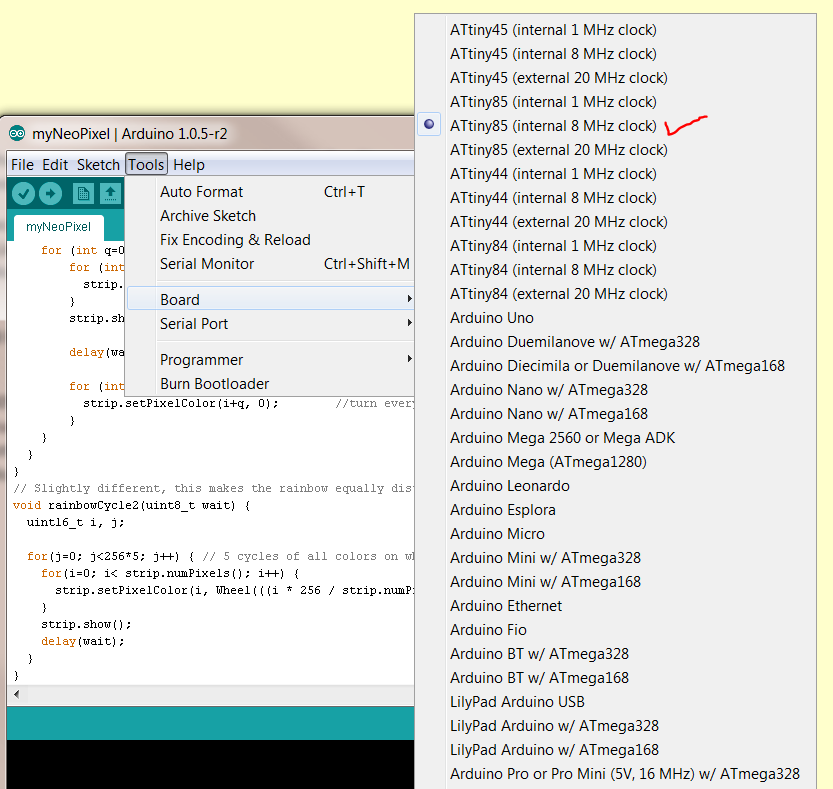Viewport: 833px width, 789px height.
Task: Choose Arduino Nano w/ ATmega328
Action: point(549,389)
